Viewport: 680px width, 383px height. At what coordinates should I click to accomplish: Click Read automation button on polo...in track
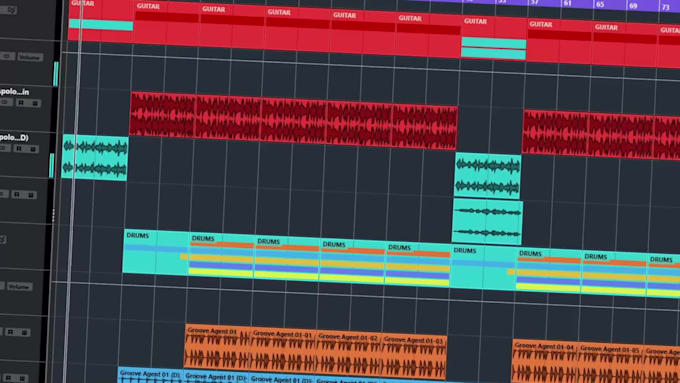[20, 102]
